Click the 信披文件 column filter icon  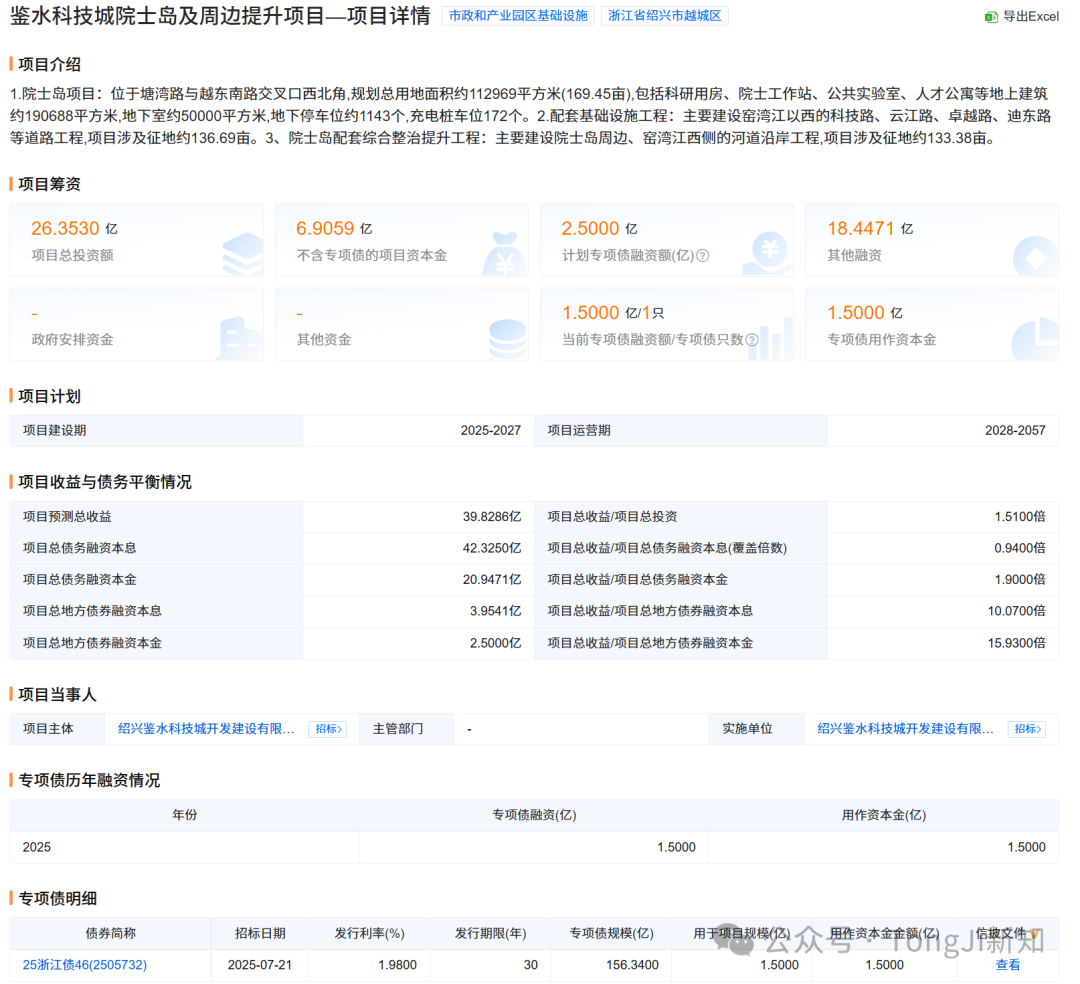(1034, 934)
